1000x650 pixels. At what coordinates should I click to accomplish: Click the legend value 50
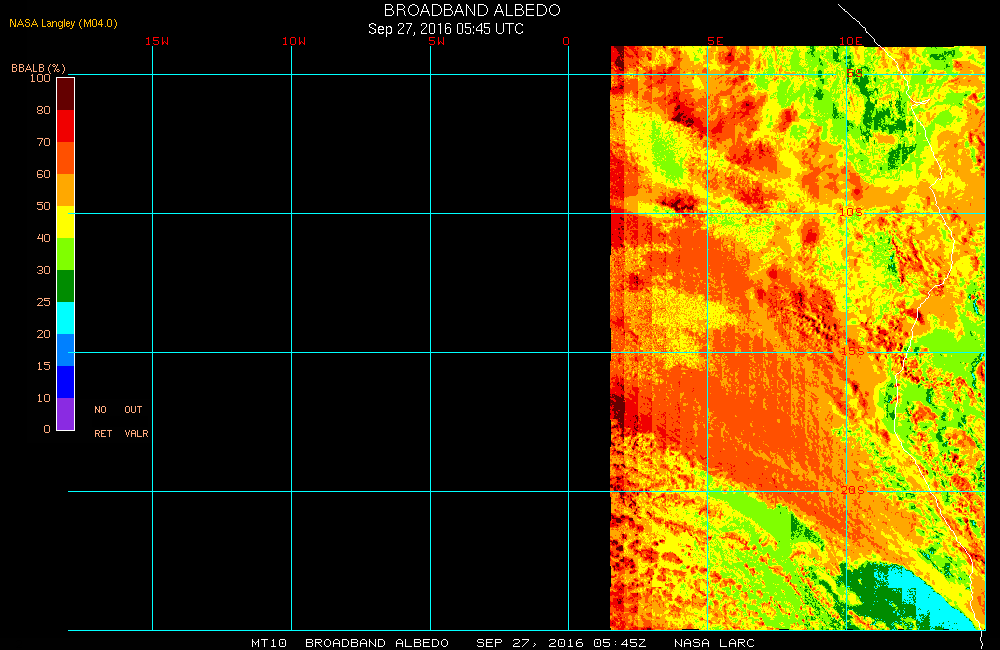[43, 205]
